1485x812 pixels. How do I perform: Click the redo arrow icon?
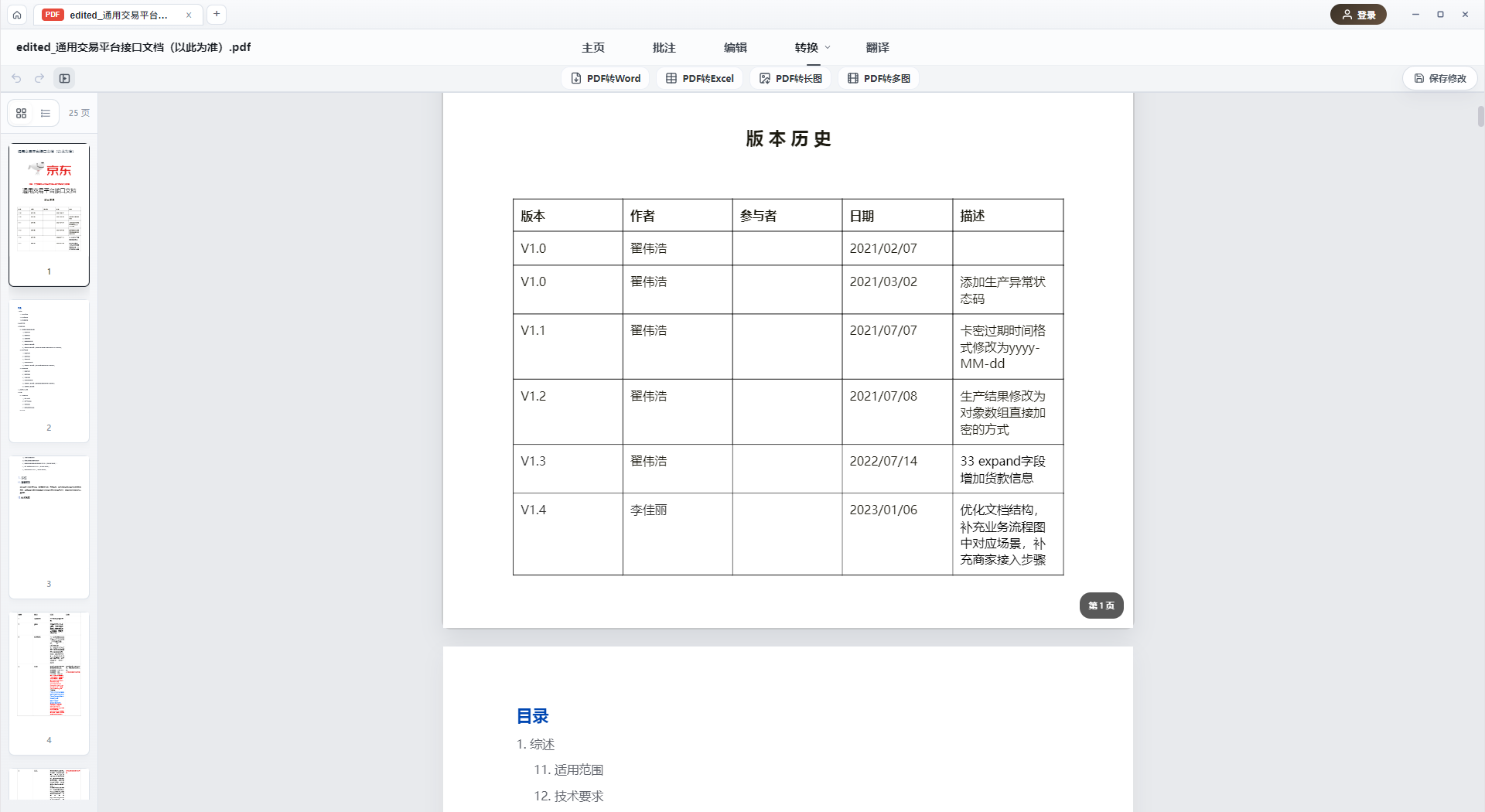click(x=39, y=78)
